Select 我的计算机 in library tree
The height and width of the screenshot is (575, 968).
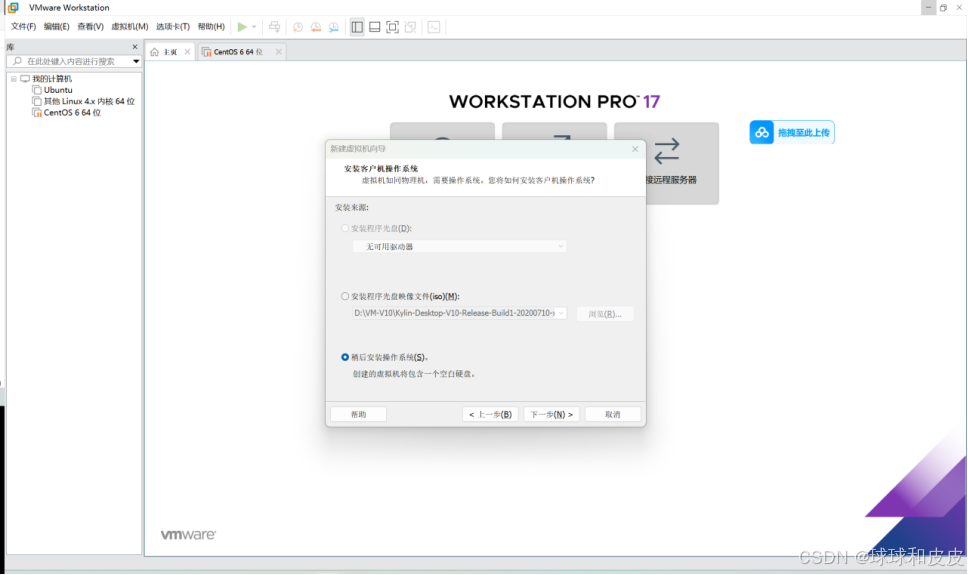coord(52,79)
